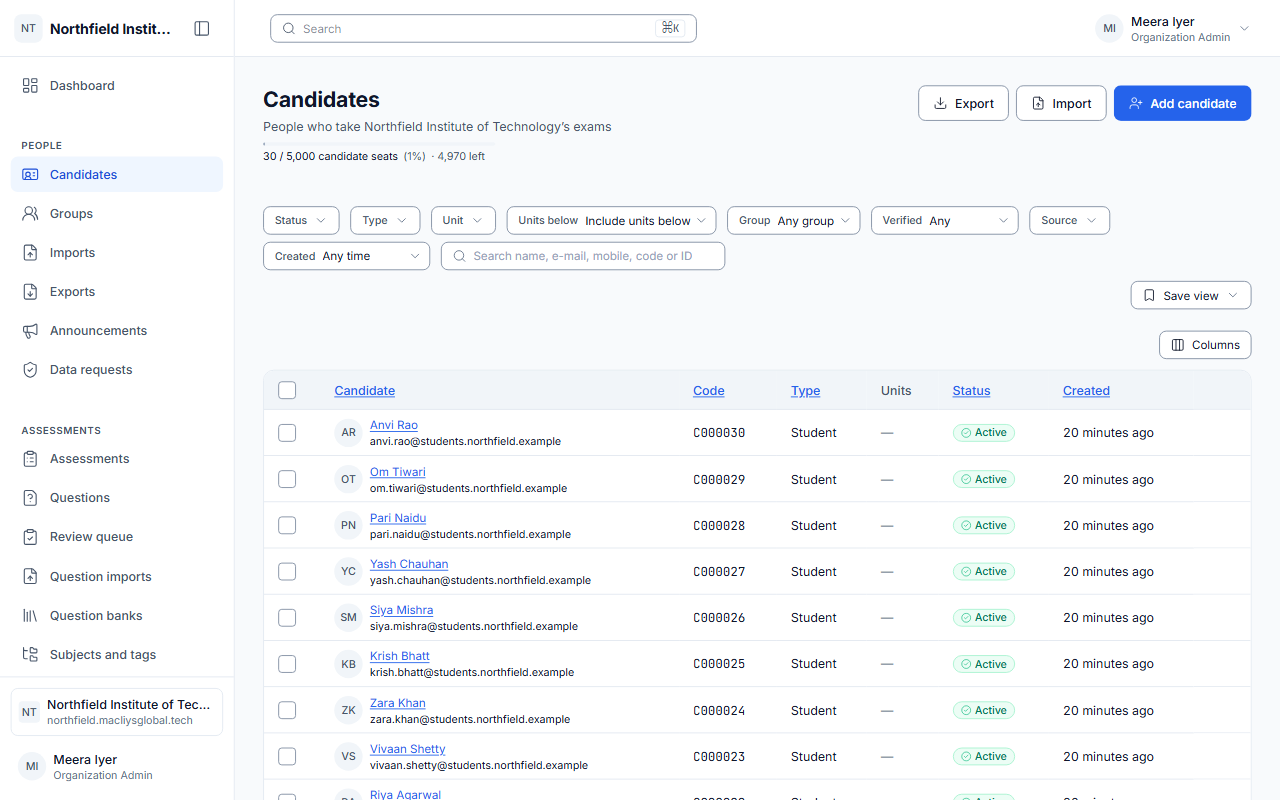This screenshot has width=1280, height=800.
Task: Open the Unit filter dropdown
Action: pyautogui.click(x=463, y=220)
